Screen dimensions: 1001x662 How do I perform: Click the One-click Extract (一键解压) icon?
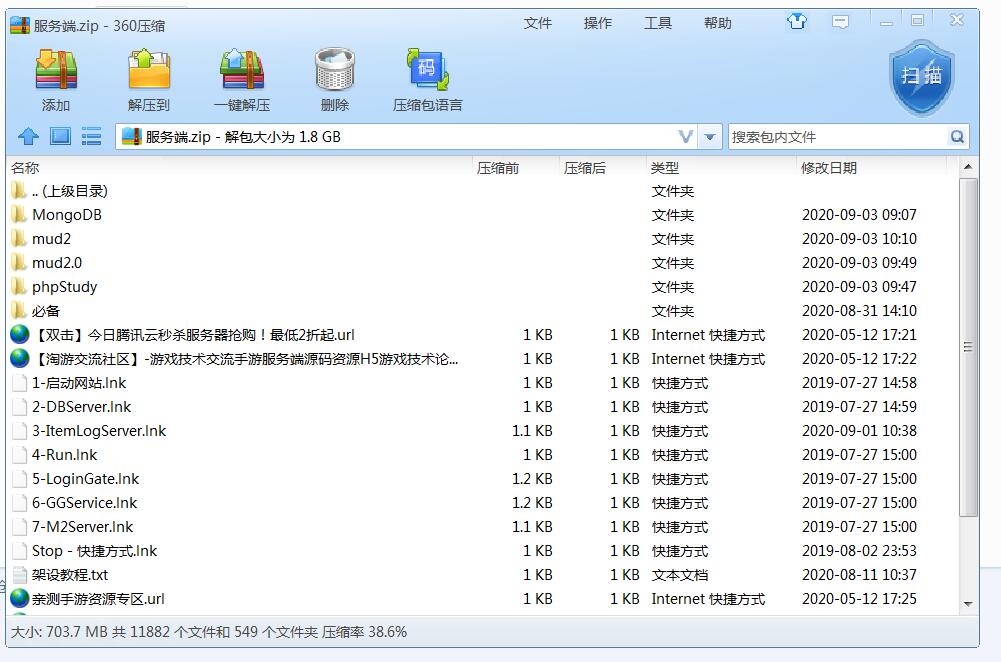coord(241,72)
